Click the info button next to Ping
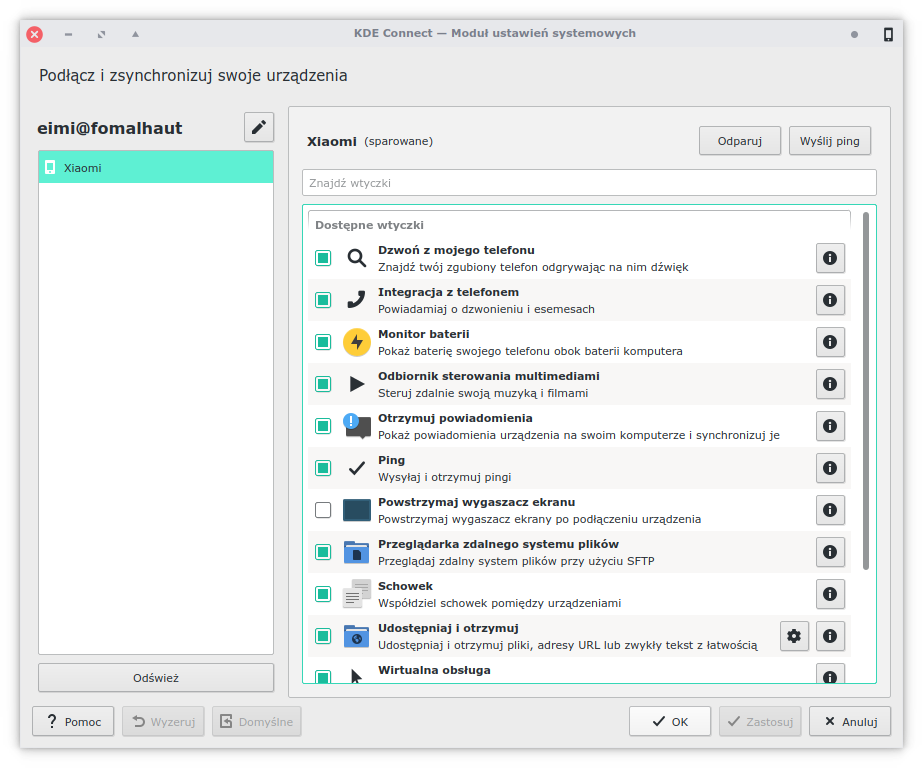923x768 pixels. [830, 468]
